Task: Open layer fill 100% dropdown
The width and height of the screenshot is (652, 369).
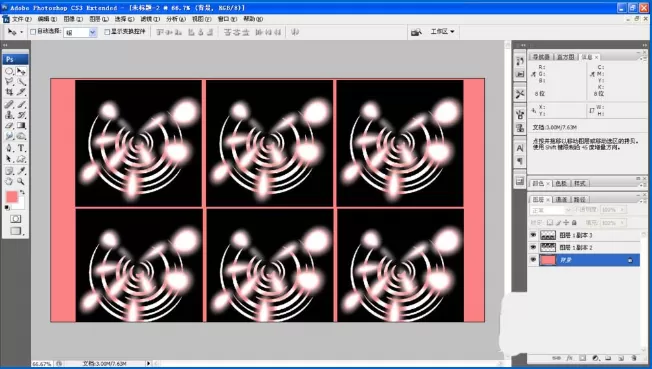Action: 622,223
